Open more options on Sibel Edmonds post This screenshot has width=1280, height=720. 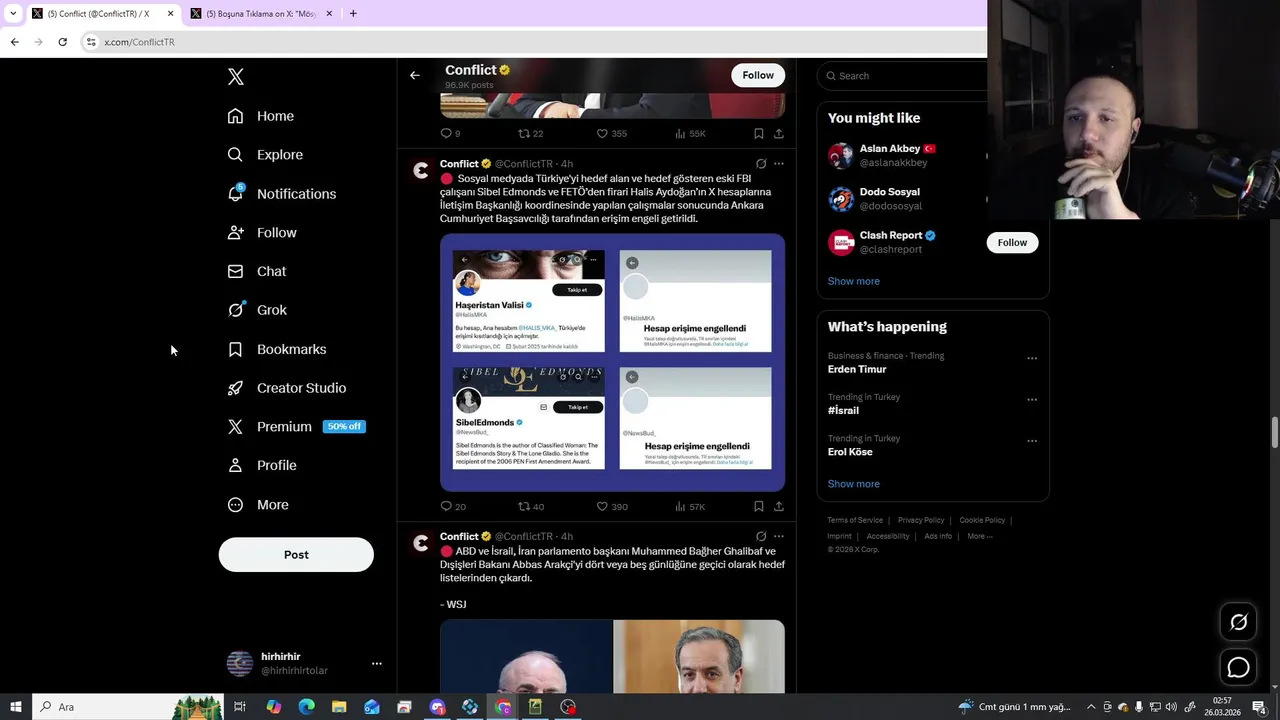click(779, 164)
